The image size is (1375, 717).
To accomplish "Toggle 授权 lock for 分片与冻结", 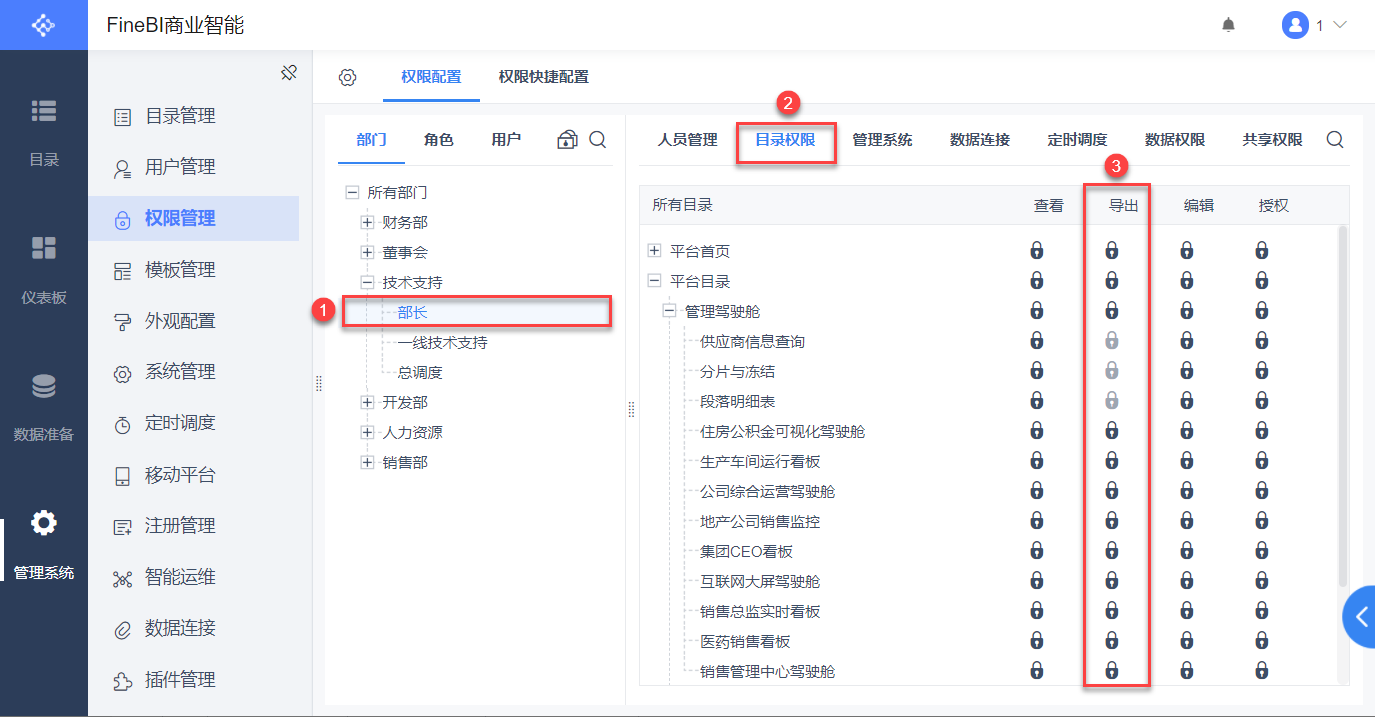I will [1262, 370].
